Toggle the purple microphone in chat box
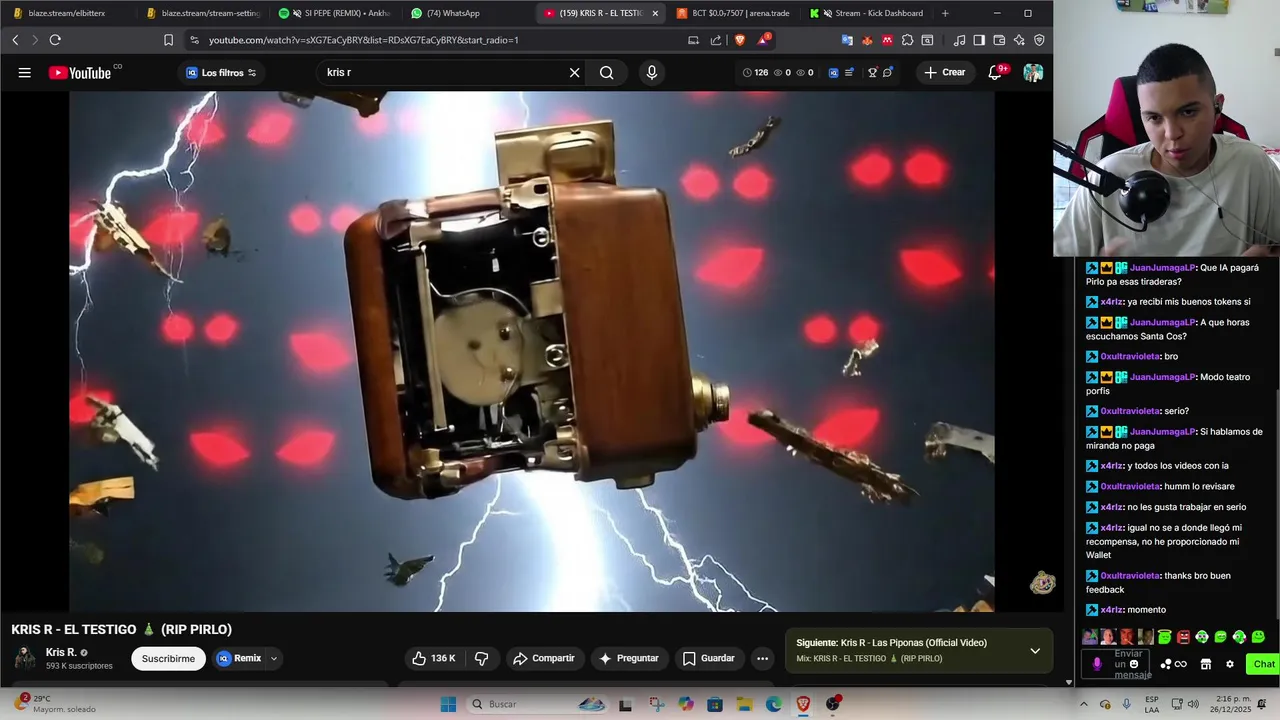Image resolution: width=1280 pixels, height=720 pixels. point(1097,664)
